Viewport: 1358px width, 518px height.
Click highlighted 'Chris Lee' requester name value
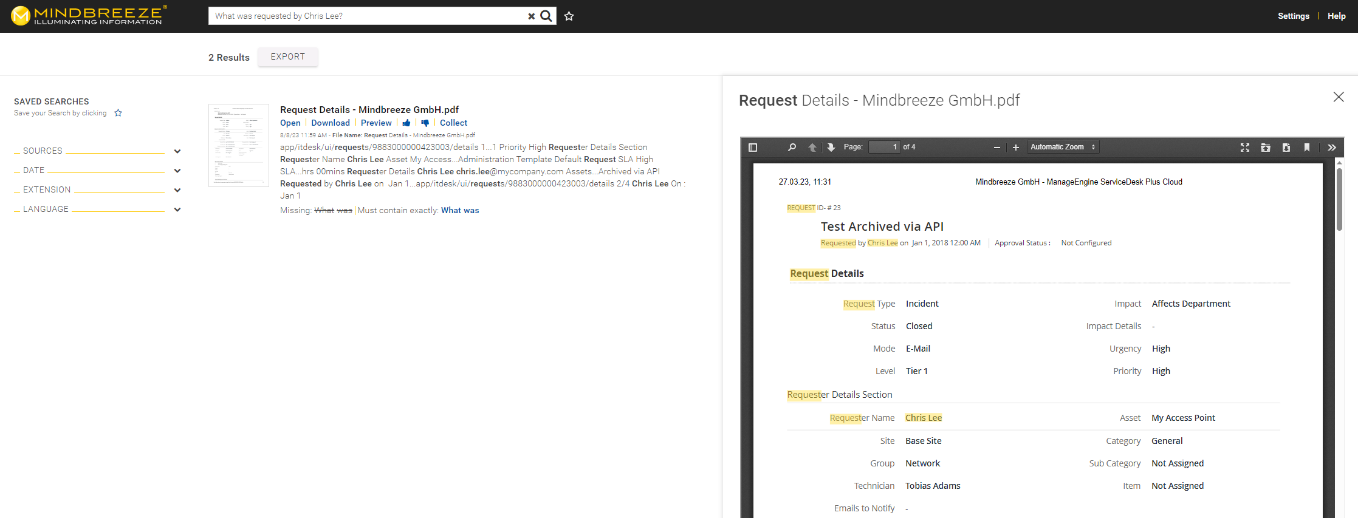[924, 418]
